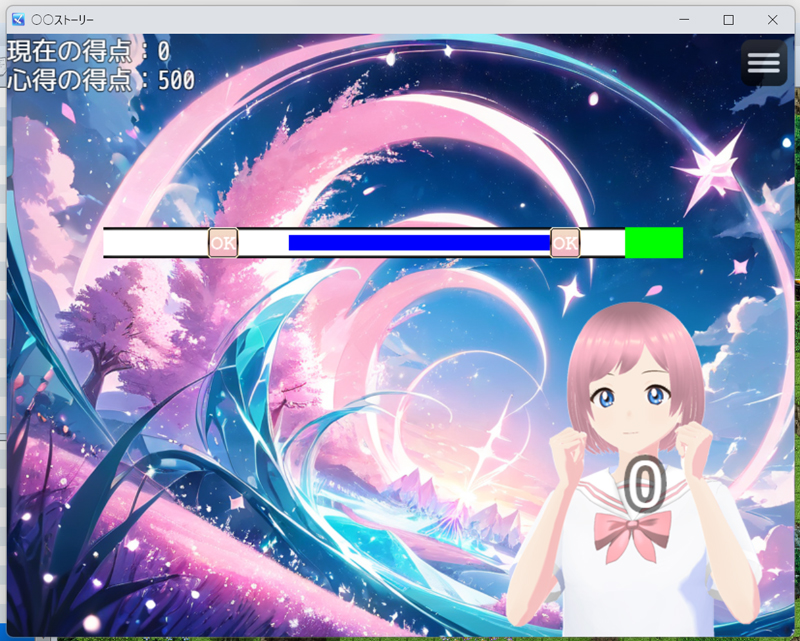Click the large 0 counter on the character
This screenshot has height=641, width=800.
[645, 485]
